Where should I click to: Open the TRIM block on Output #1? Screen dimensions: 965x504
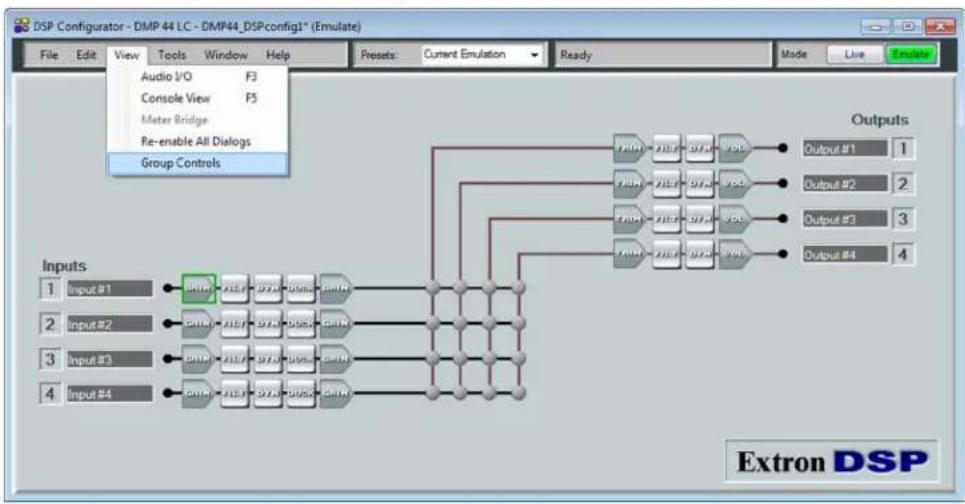point(630,148)
